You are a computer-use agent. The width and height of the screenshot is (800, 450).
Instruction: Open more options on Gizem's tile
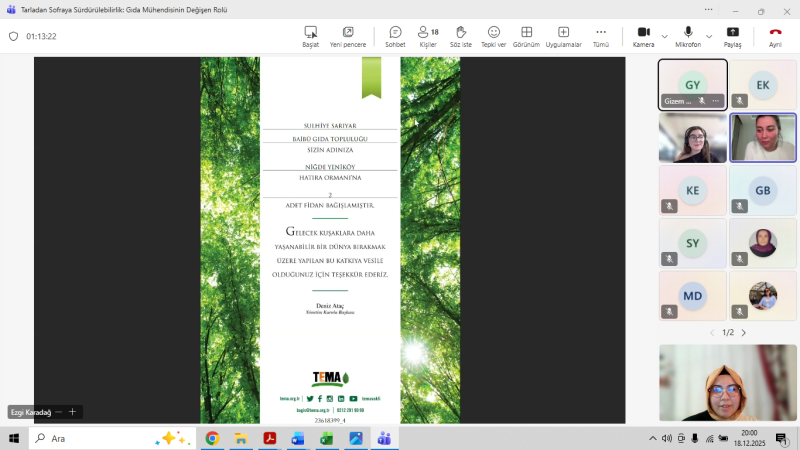pyautogui.click(x=715, y=101)
